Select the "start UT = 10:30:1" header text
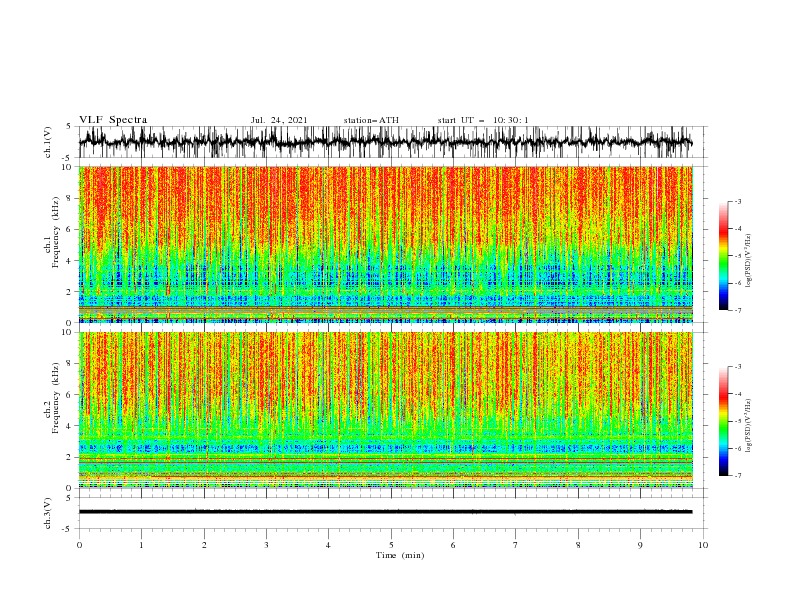Screen dimensions: 792x612 (483, 120)
